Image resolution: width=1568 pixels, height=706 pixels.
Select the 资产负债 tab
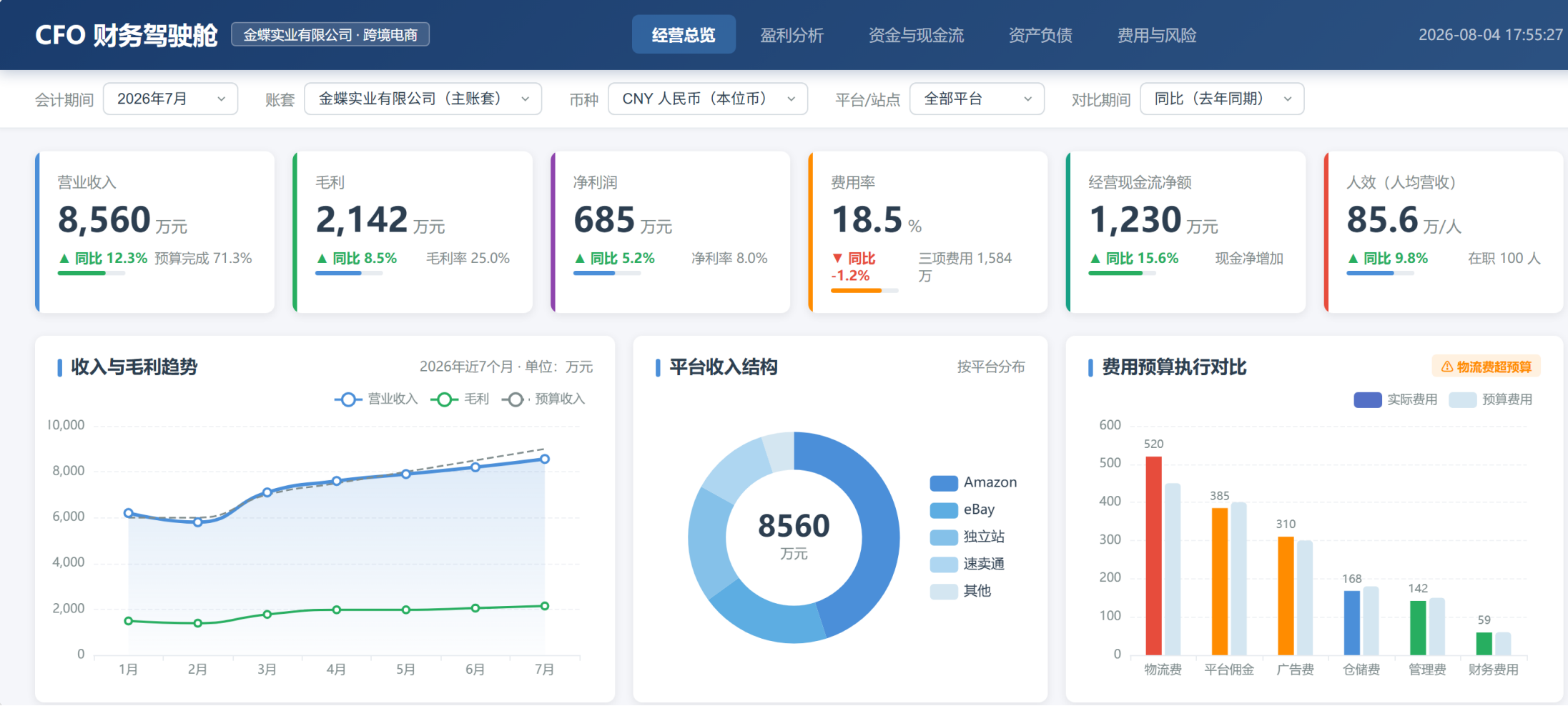coord(1040,34)
